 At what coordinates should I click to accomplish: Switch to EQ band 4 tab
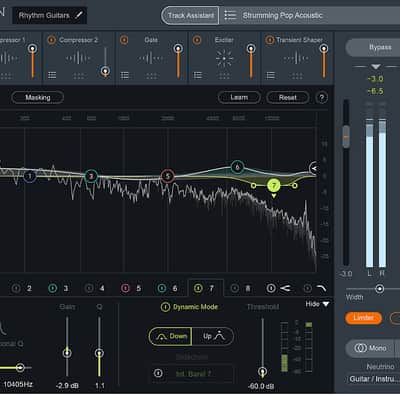pyautogui.click(x=95, y=288)
